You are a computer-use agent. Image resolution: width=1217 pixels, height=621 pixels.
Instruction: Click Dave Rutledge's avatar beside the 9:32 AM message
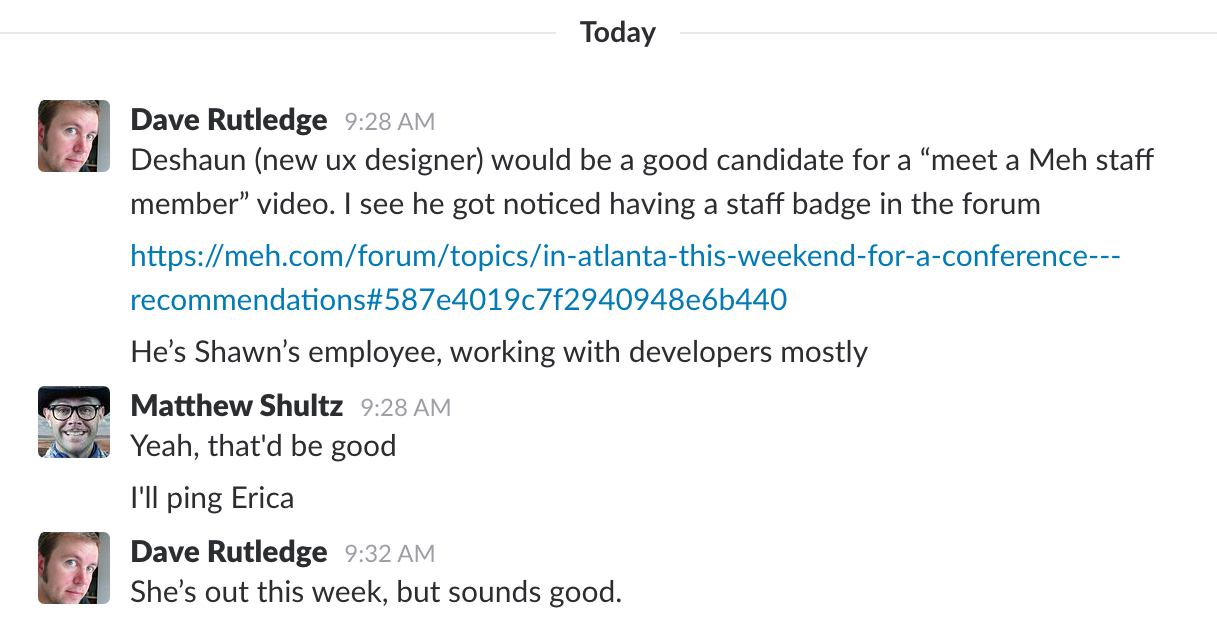click(74, 568)
